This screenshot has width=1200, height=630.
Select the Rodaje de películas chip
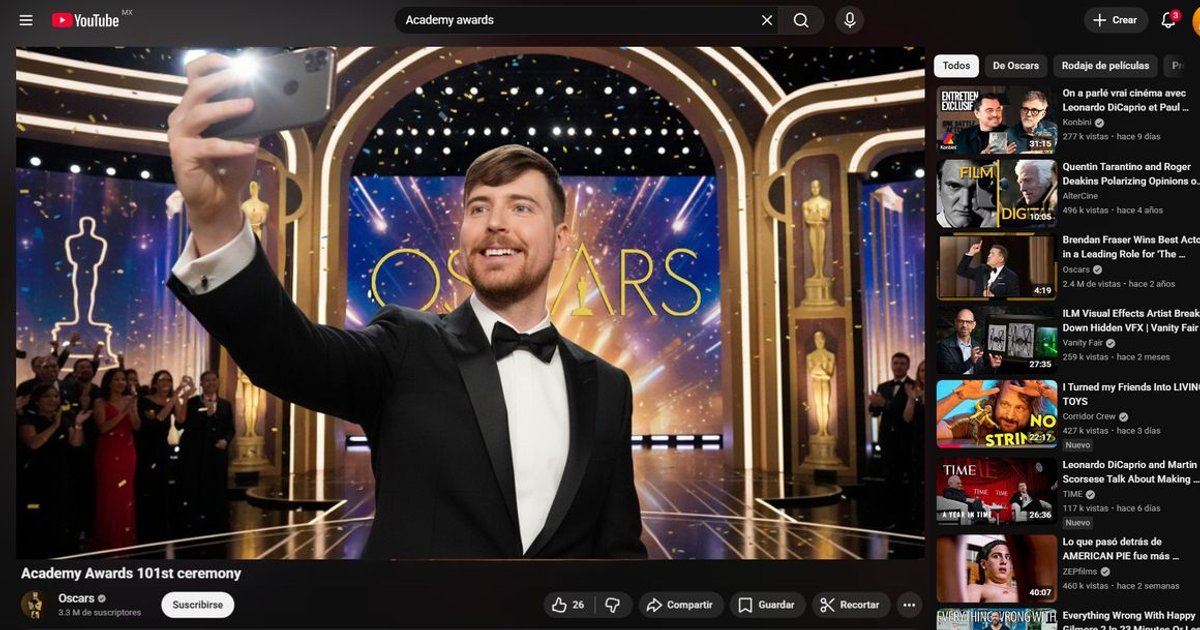pyautogui.click(x=1105, y=66)
